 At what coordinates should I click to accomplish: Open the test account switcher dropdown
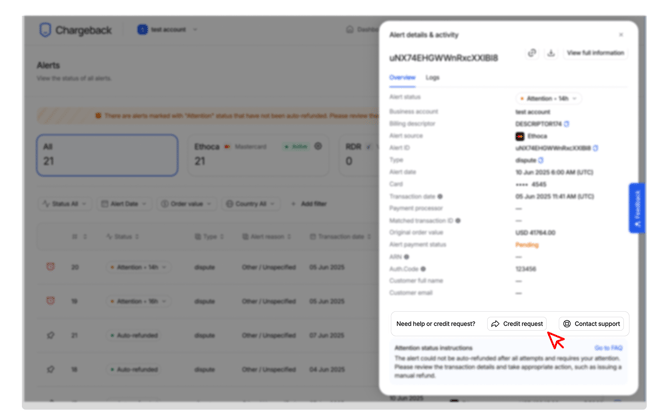[x=168, y=29]
